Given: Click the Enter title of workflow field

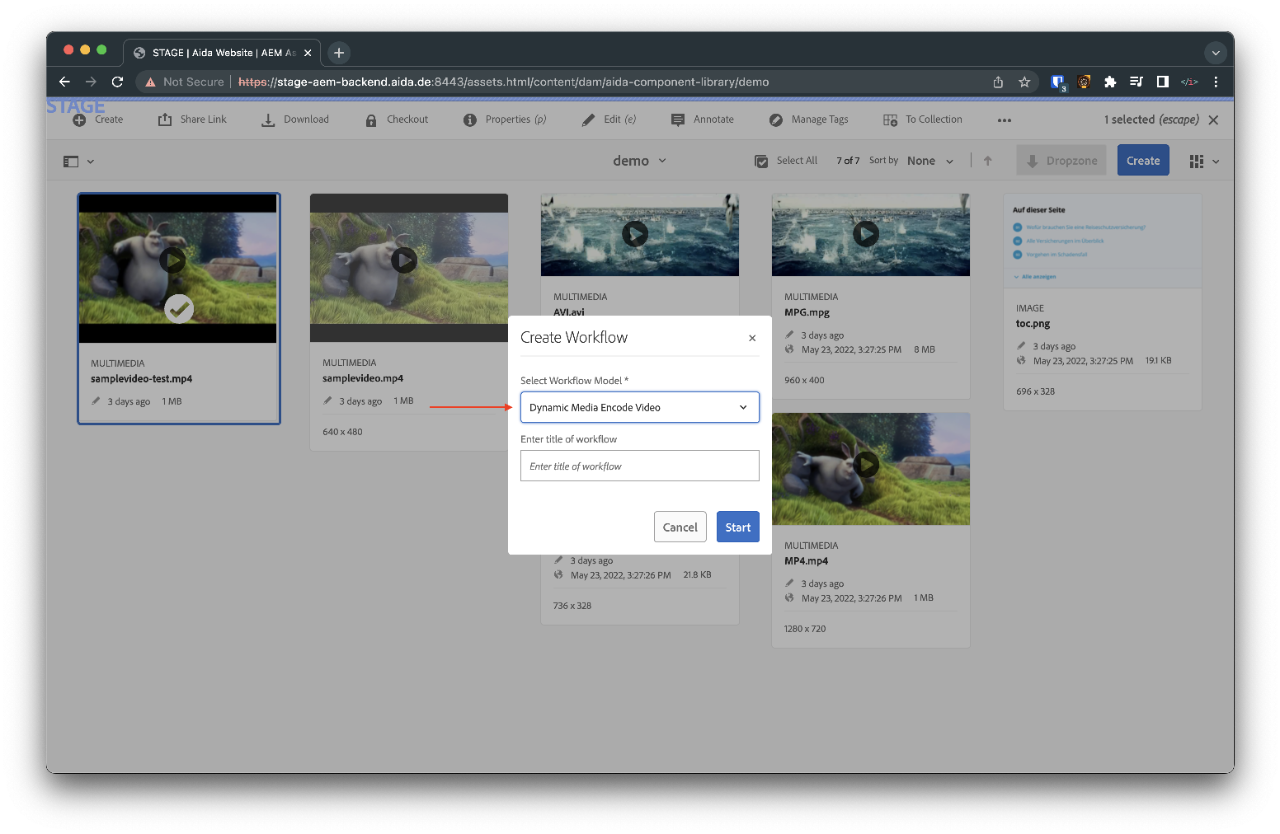Looking at the screenshot, I should point(639,465).
